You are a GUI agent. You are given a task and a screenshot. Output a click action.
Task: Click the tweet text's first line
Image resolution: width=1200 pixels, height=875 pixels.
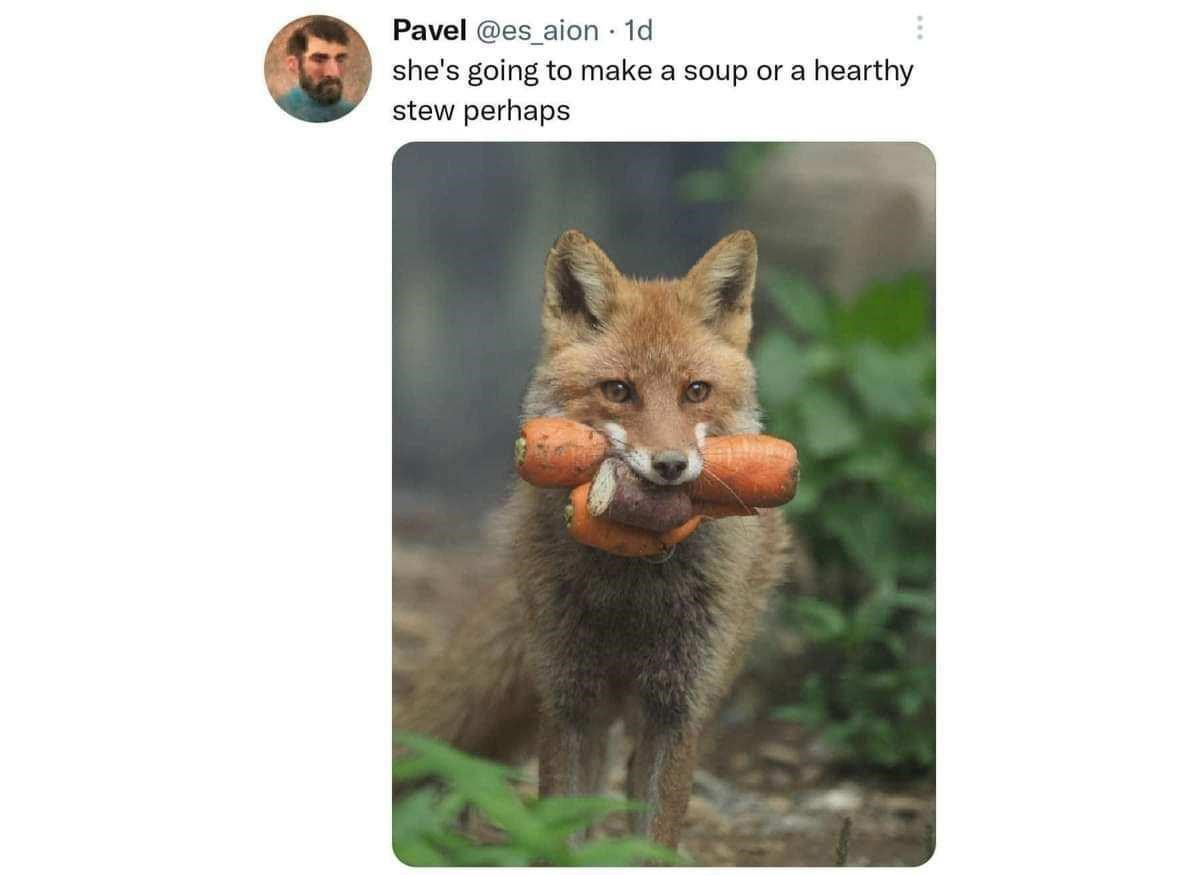coord(652,72)
